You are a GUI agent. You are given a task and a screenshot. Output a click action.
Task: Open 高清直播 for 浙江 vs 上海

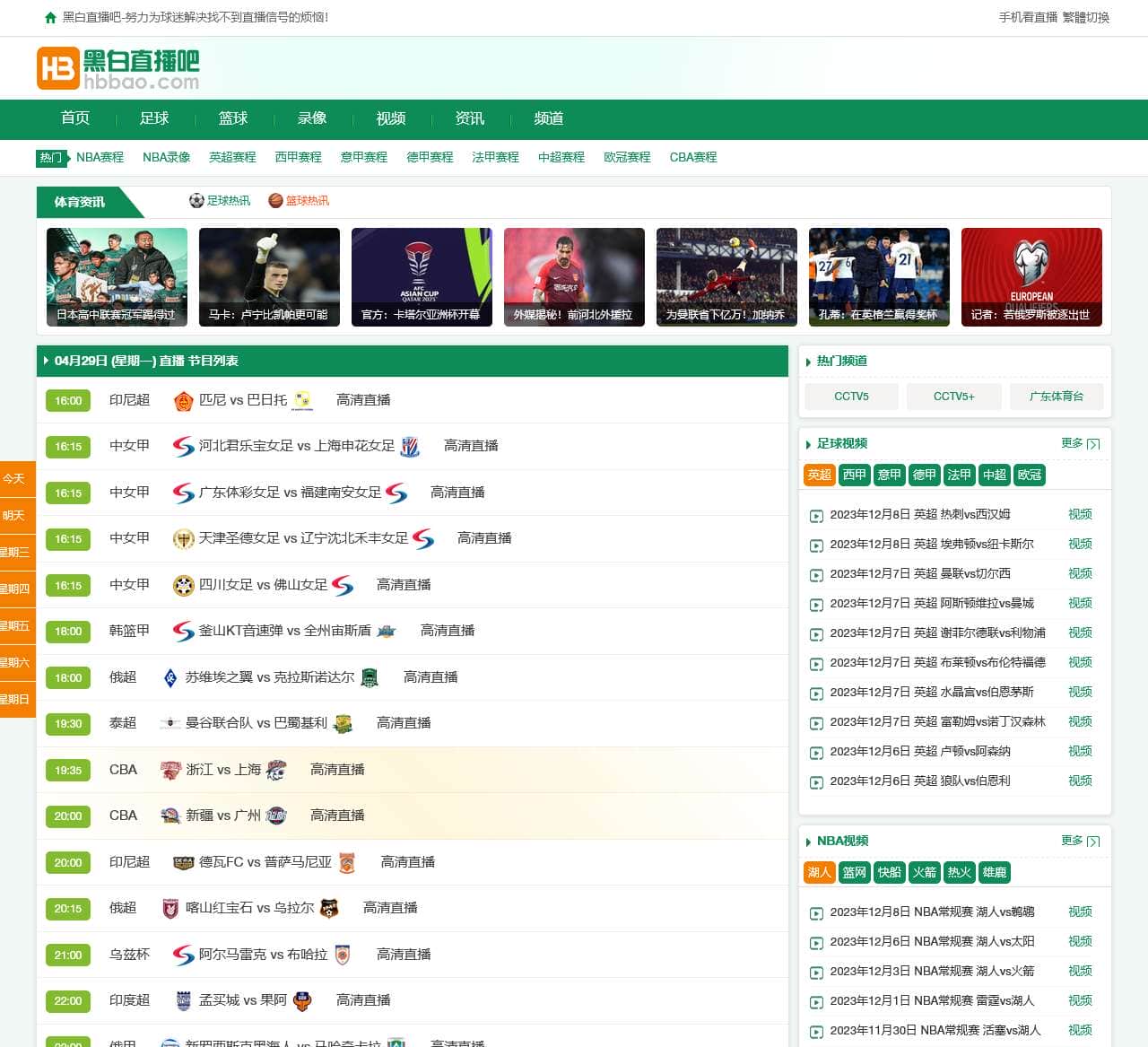point(337,770)
